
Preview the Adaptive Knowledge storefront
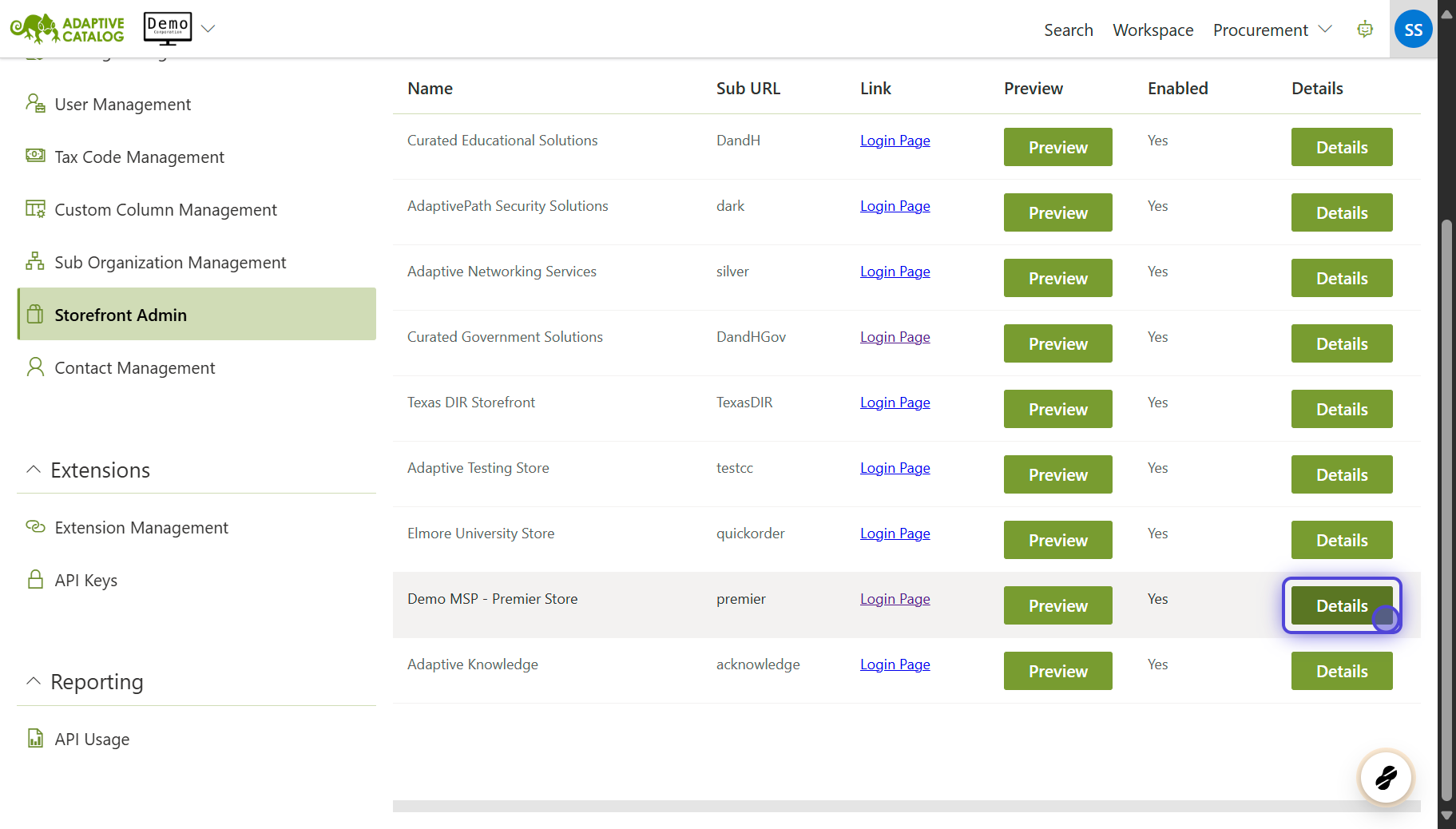click(x=1057, y=671)
